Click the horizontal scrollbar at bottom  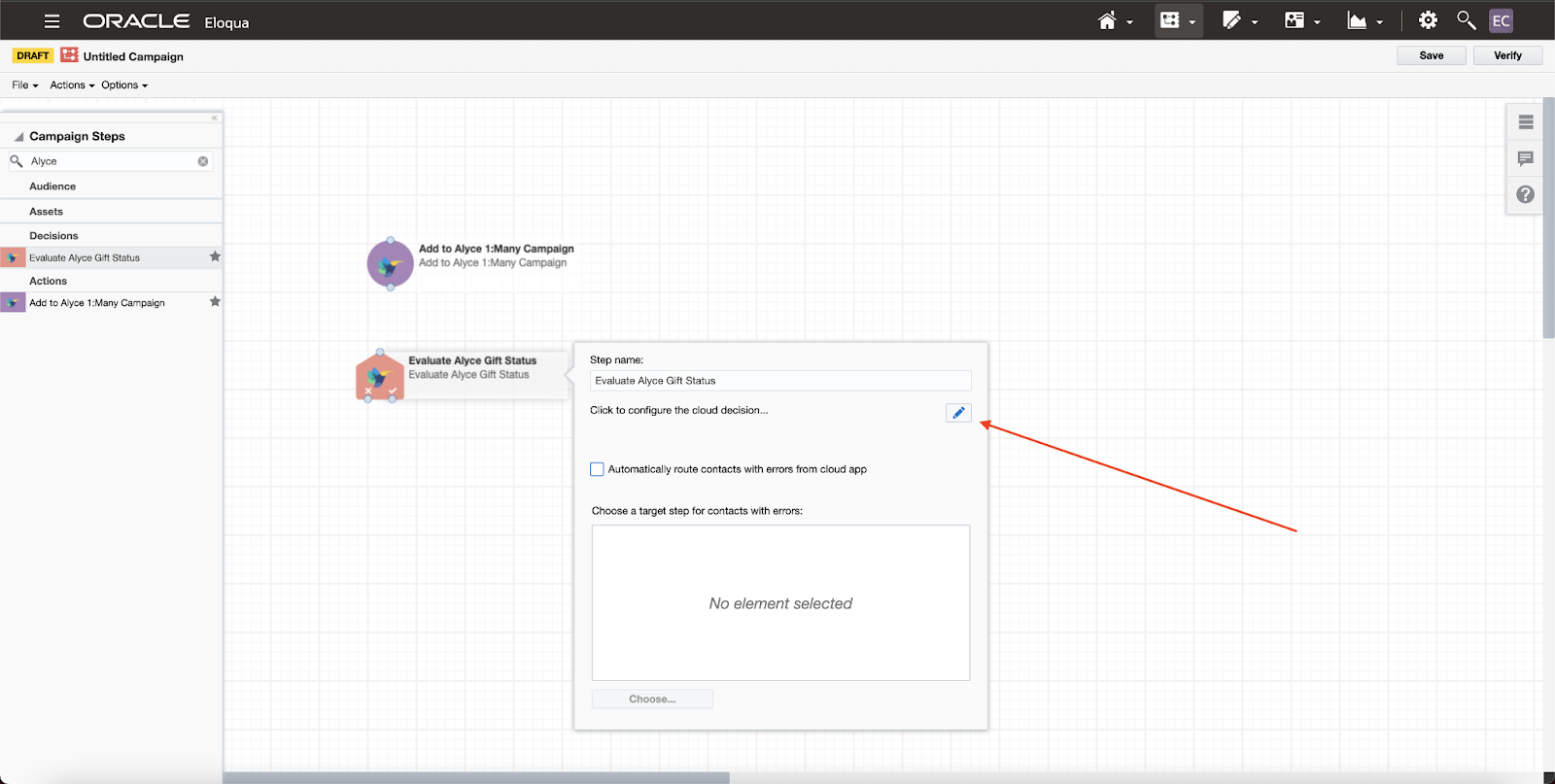pyautogui.click(x=476, y=778)
